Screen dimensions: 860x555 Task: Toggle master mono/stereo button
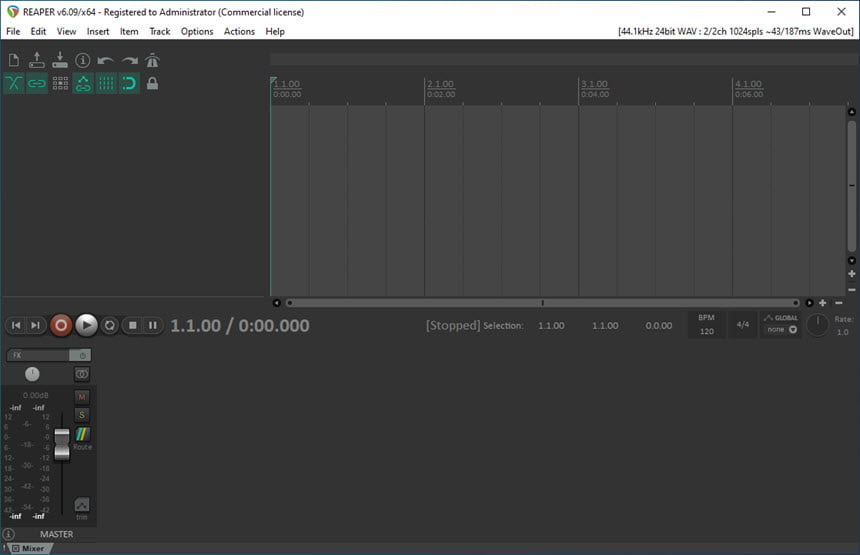point(82,374)
